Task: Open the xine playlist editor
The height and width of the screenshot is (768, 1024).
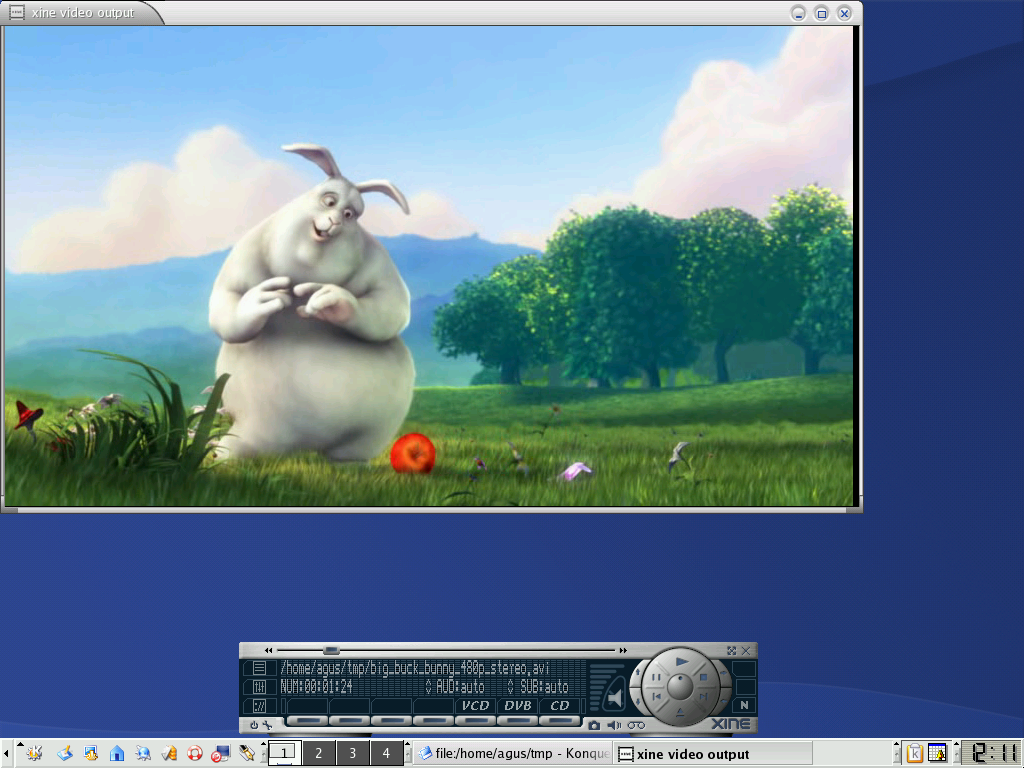Action: tap(259, 668)
